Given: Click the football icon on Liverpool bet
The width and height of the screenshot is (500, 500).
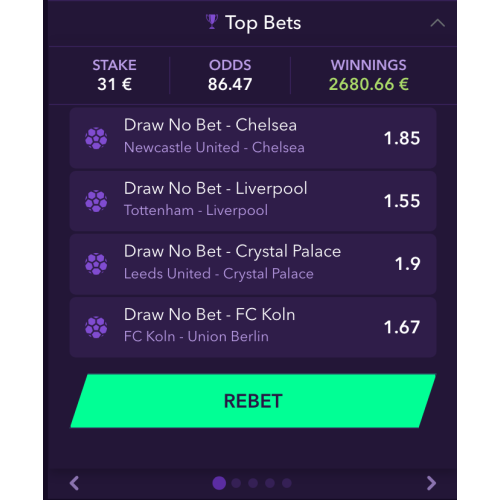Looking at the screenshot, I should click(x=96, y=201).
